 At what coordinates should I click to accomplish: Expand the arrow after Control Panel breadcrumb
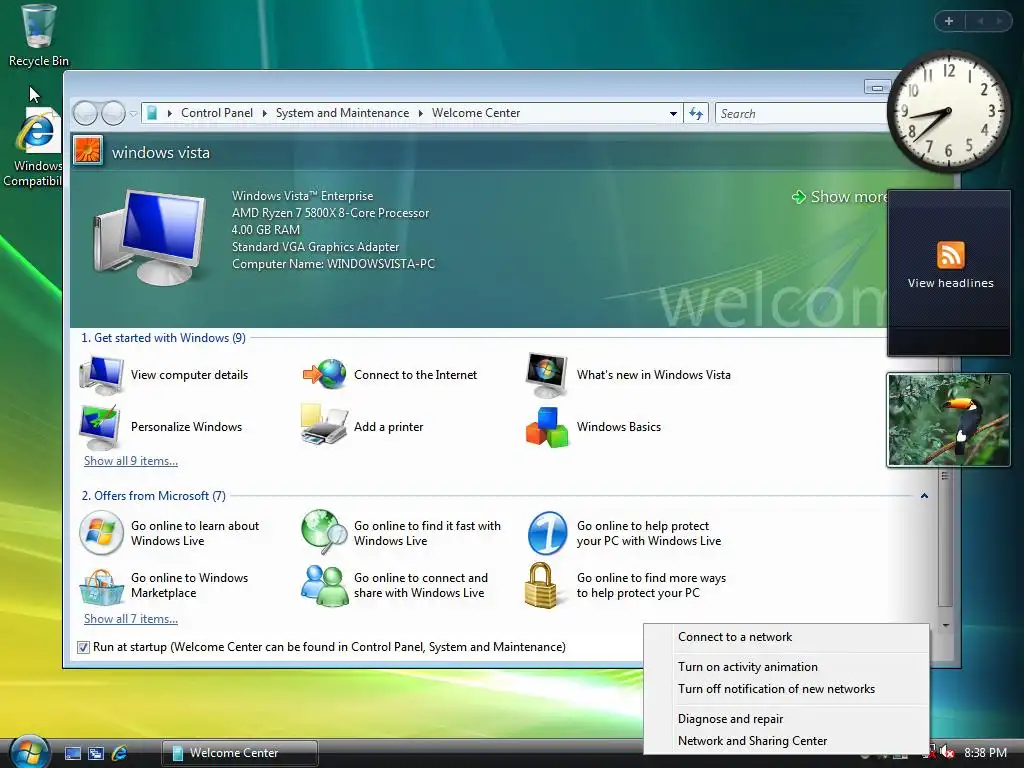coord(264,114)
